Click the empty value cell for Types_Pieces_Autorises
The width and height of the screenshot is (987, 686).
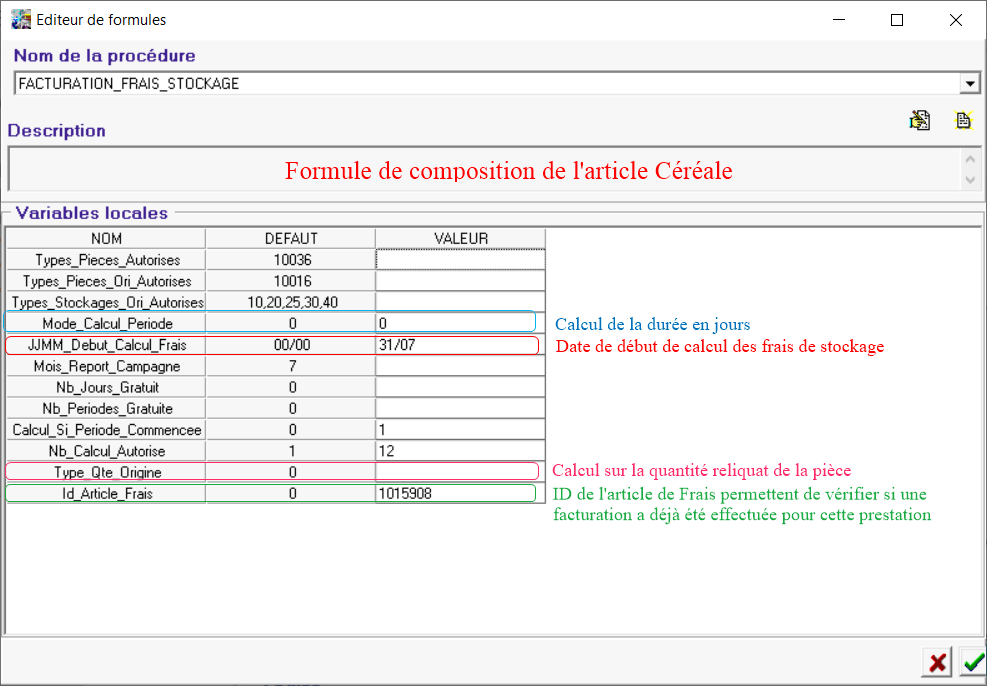(460, 260)
